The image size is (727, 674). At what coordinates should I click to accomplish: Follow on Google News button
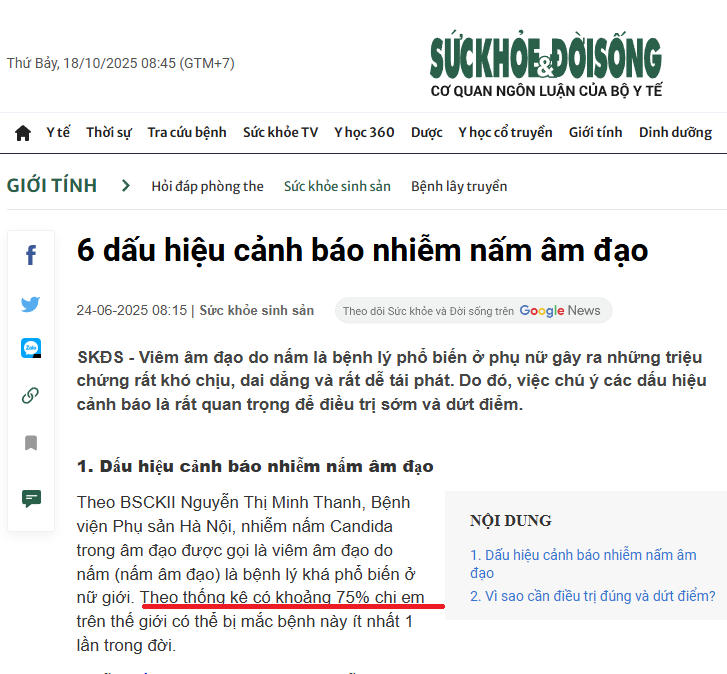(472, 311)
